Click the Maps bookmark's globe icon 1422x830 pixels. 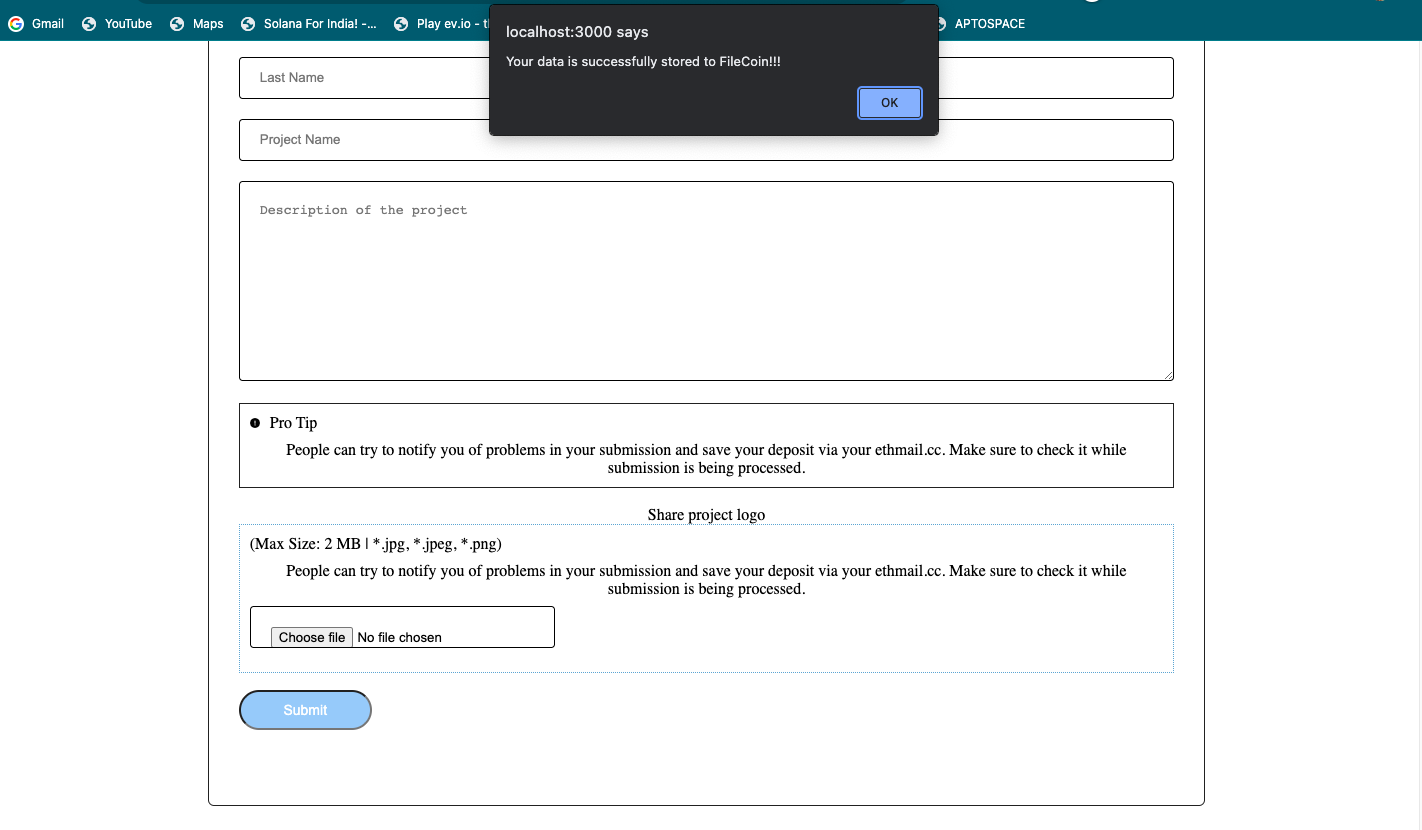(177, 24)
